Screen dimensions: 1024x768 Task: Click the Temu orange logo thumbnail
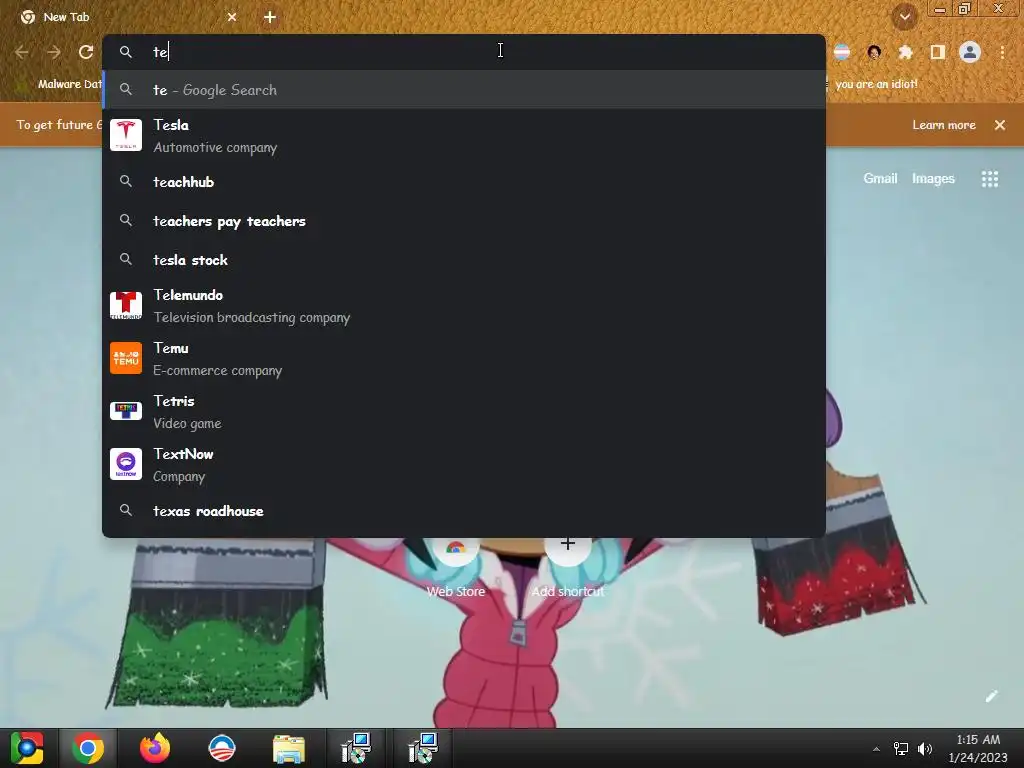126,358
